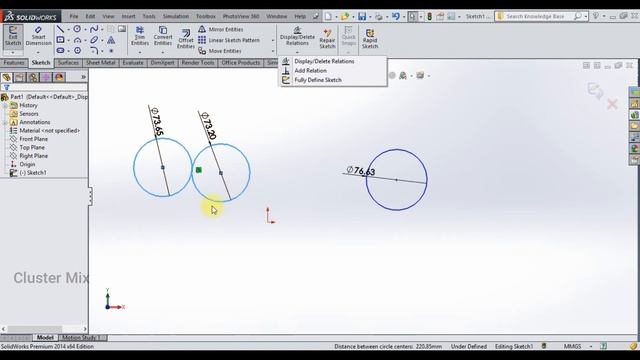Click the Save icon in top toolbar
Screen dimensions: 640x360
click(x=362, y=16)
